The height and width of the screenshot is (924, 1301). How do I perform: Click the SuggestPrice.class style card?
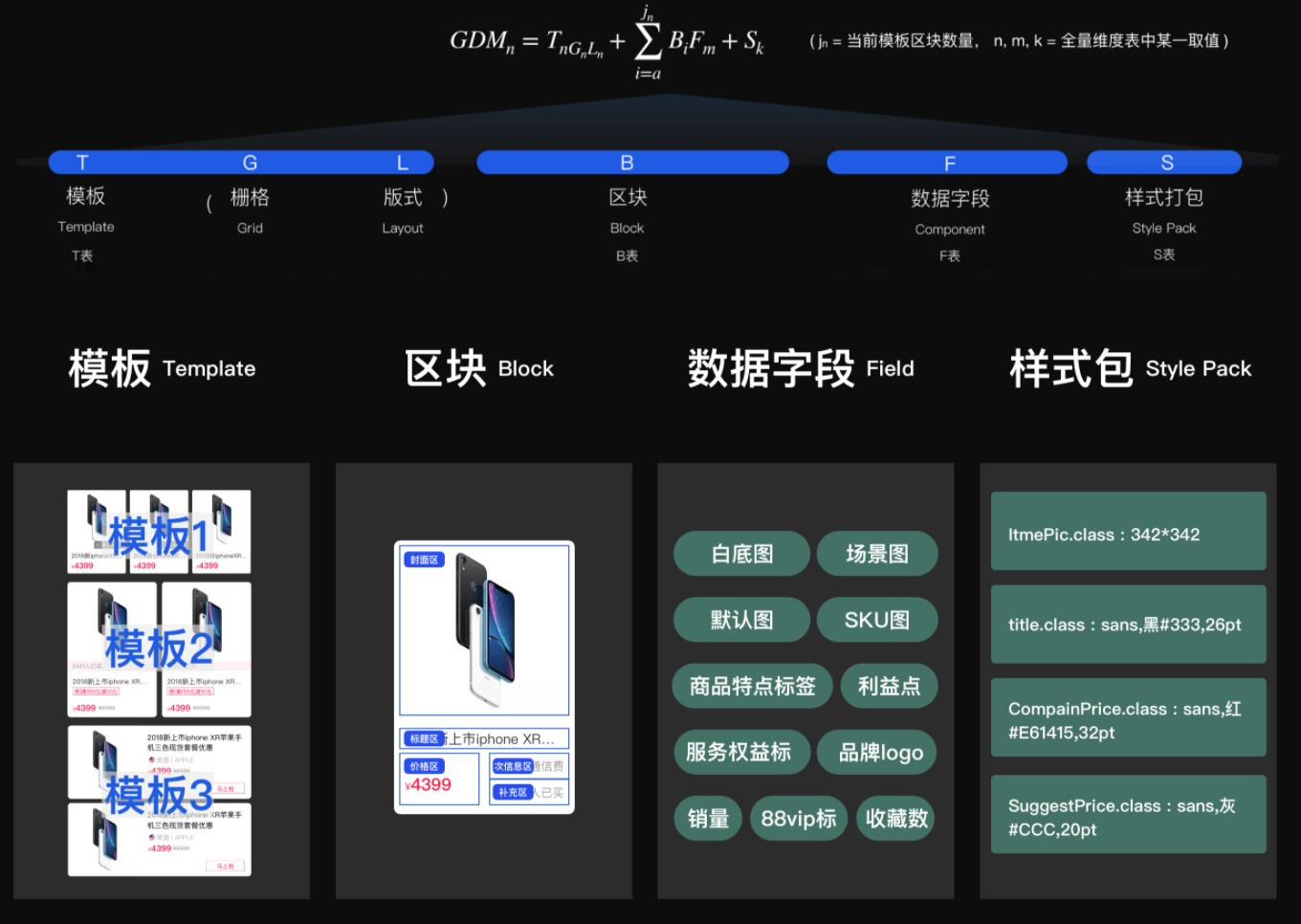[x=1129, y=814]
